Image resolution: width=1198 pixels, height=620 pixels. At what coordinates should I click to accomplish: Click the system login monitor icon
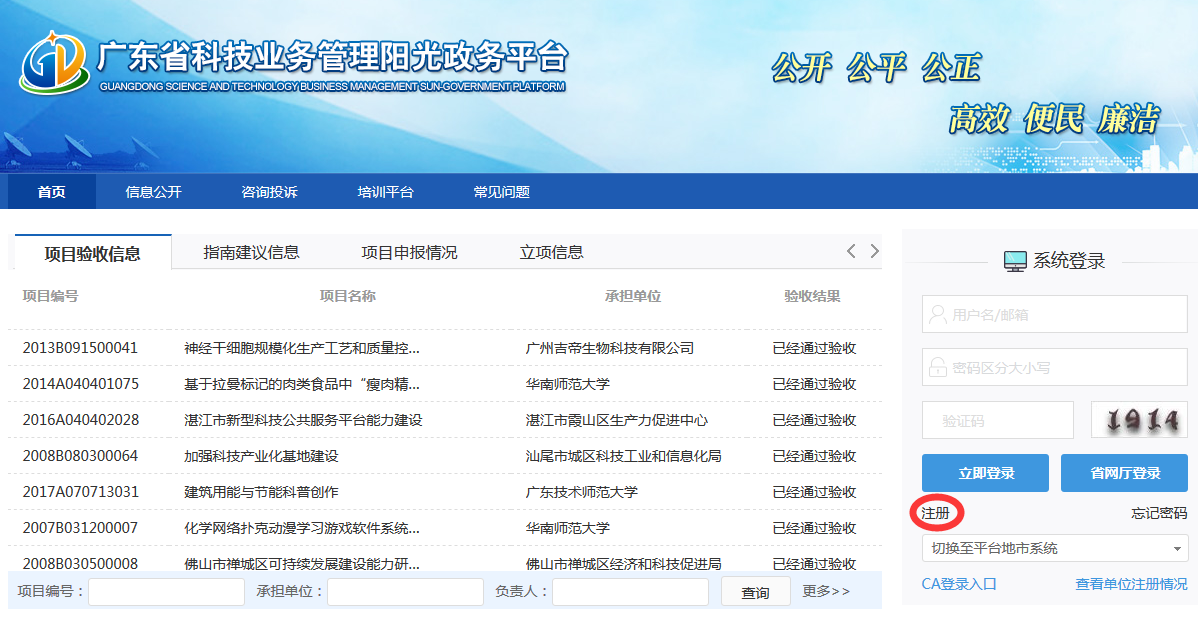click(x=1015, y=261)
